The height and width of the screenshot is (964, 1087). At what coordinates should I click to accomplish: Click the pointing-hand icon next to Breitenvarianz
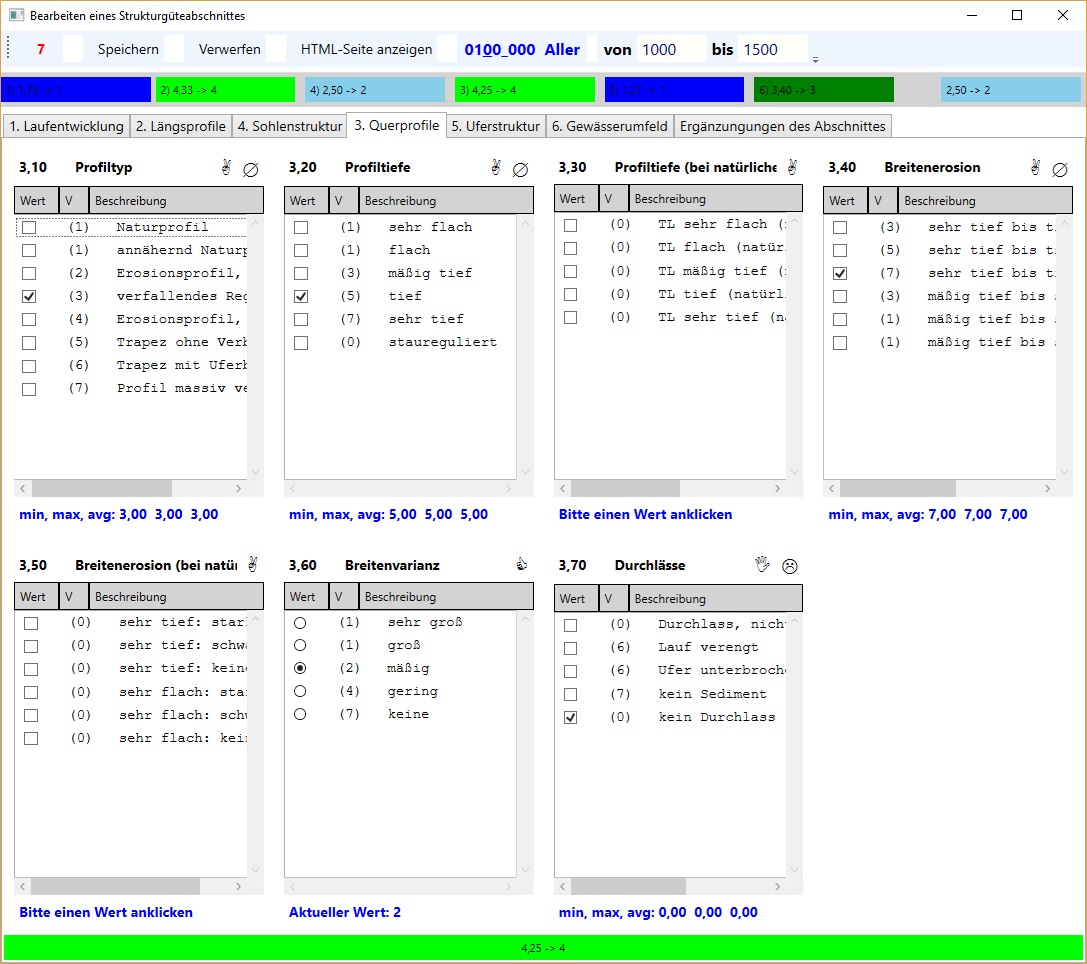520,565
